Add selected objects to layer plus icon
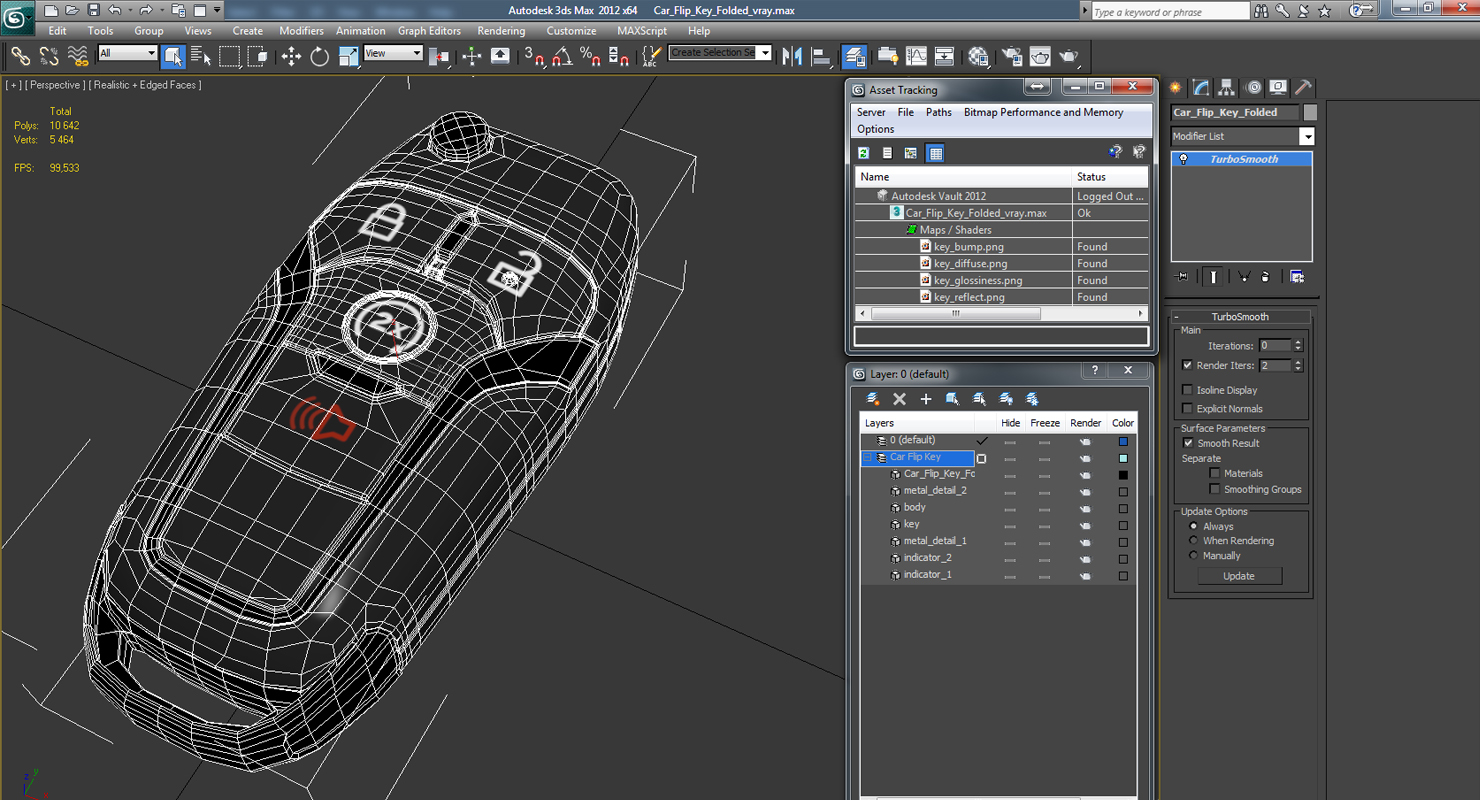Screen dimensions: 1480x800 [926, 399]
